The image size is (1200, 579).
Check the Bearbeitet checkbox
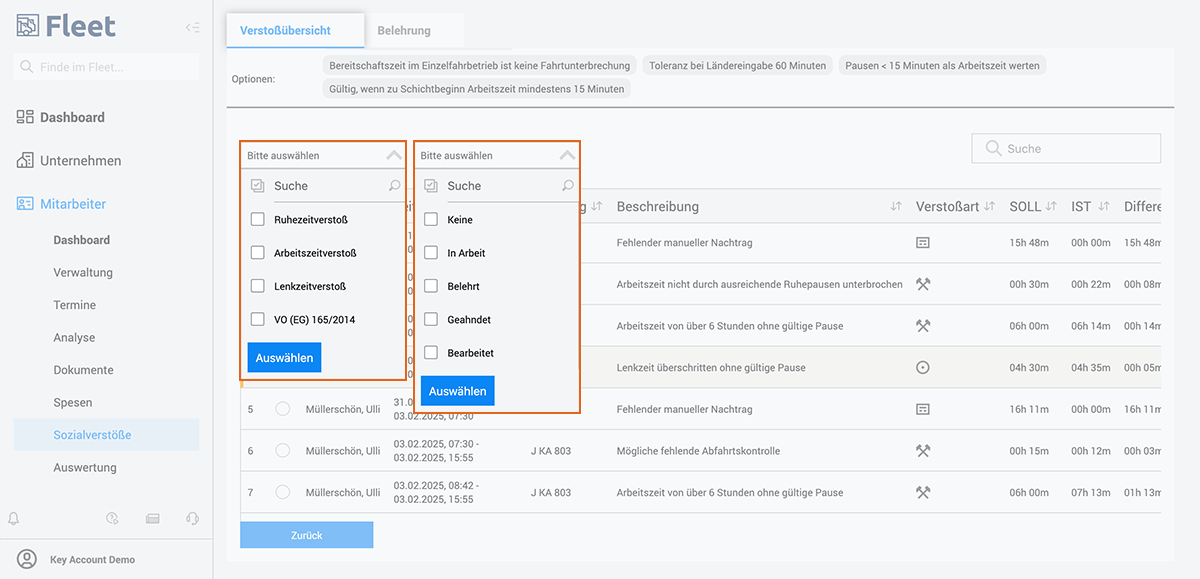coord(431,353)
